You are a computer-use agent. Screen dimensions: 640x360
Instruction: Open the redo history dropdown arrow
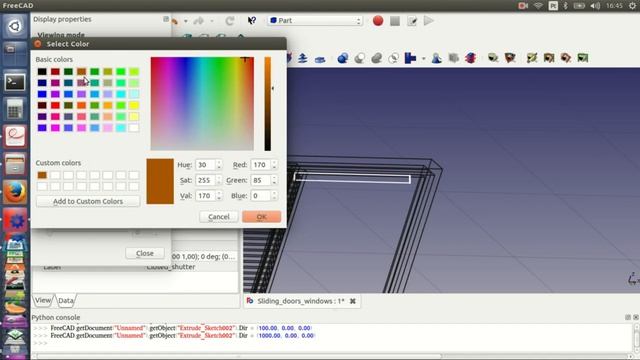point(211,21)
